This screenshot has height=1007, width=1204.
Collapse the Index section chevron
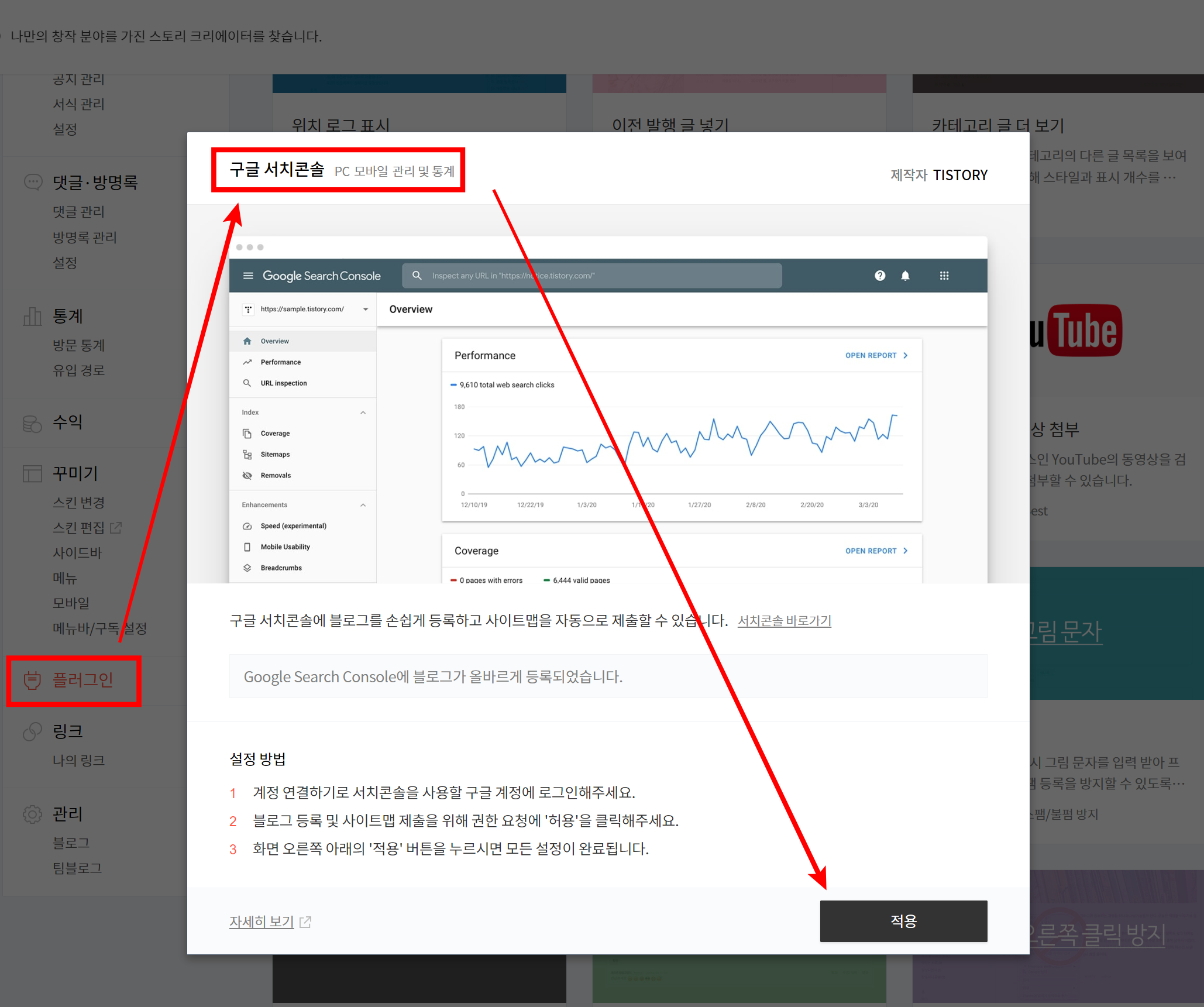tap(363, 413)
